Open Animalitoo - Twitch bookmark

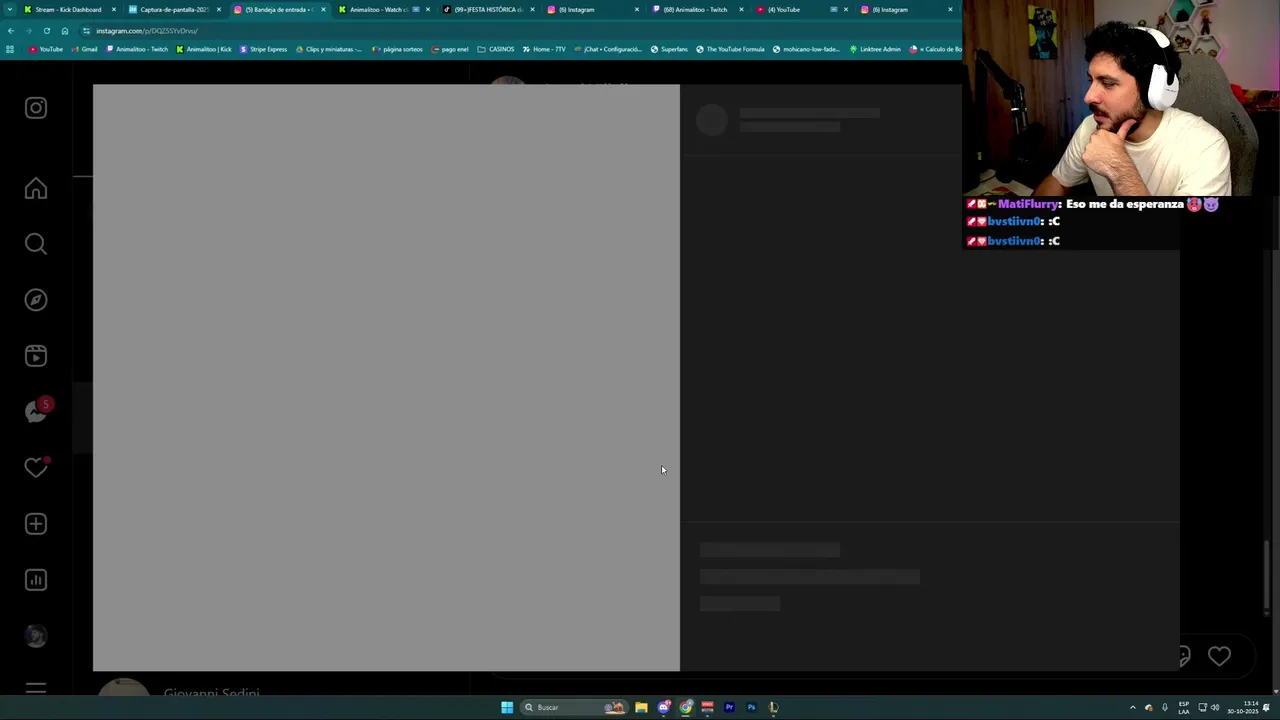pos(137,49)
